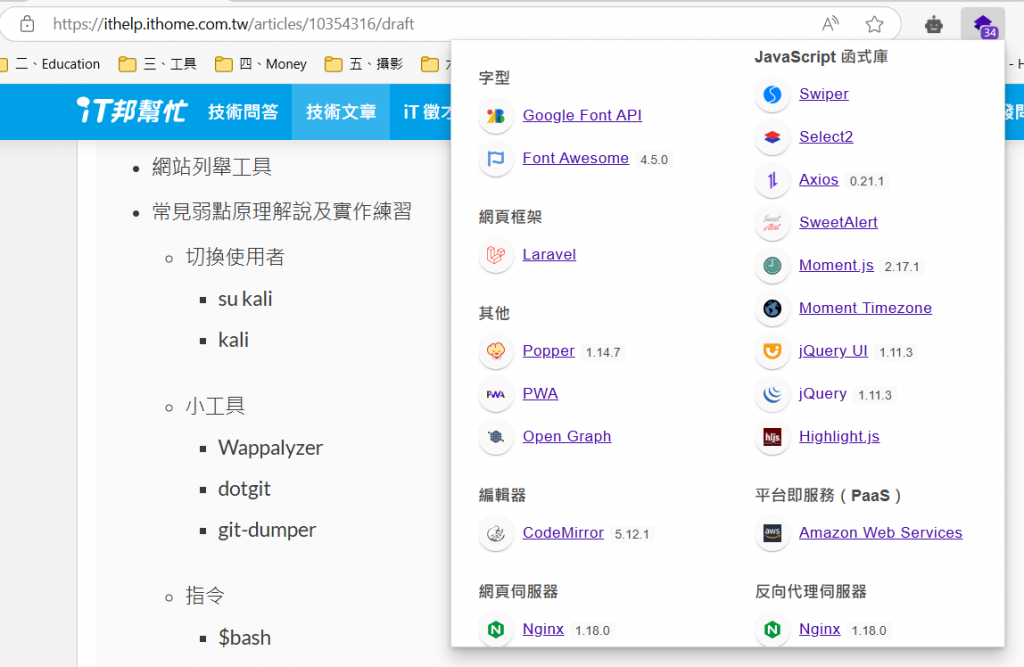The image size is (1024, 667).
Task: Click the Highlight.js logo icon
Action: pos(772,436)
